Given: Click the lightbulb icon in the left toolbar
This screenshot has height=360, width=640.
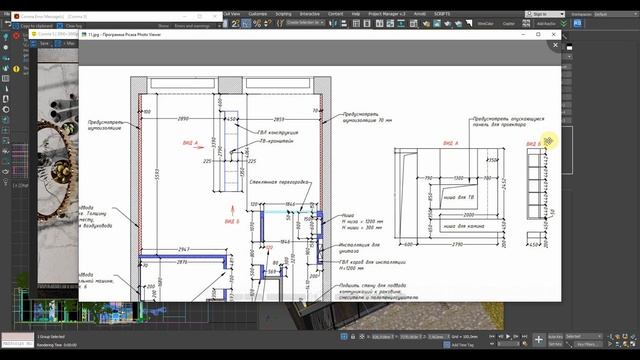Looking at the screenshot, I should pos(6,37).
